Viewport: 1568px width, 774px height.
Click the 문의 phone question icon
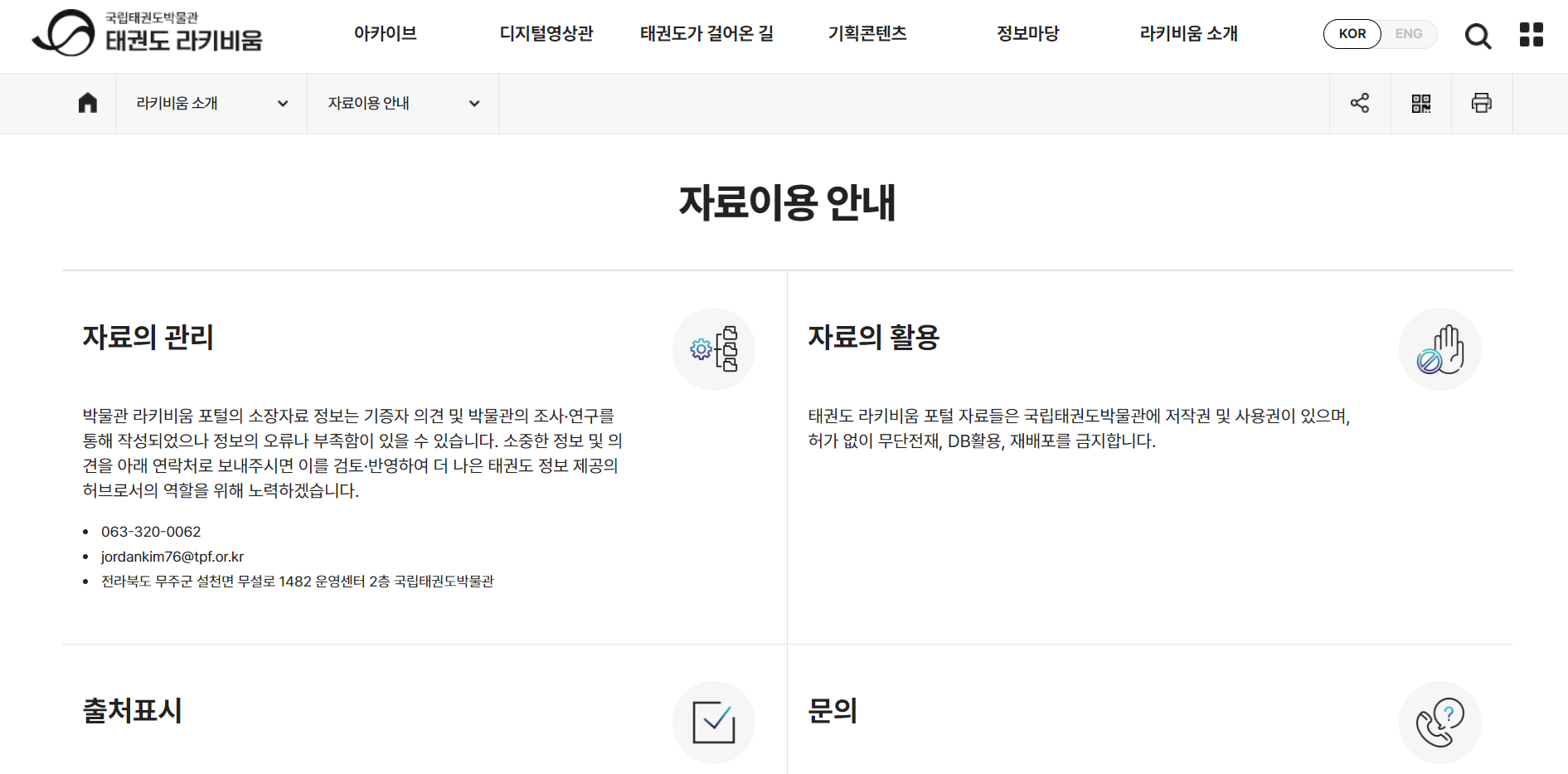1440,723
